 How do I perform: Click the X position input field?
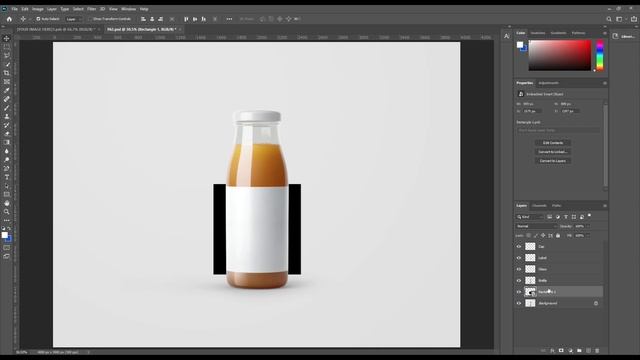[533, 111]
